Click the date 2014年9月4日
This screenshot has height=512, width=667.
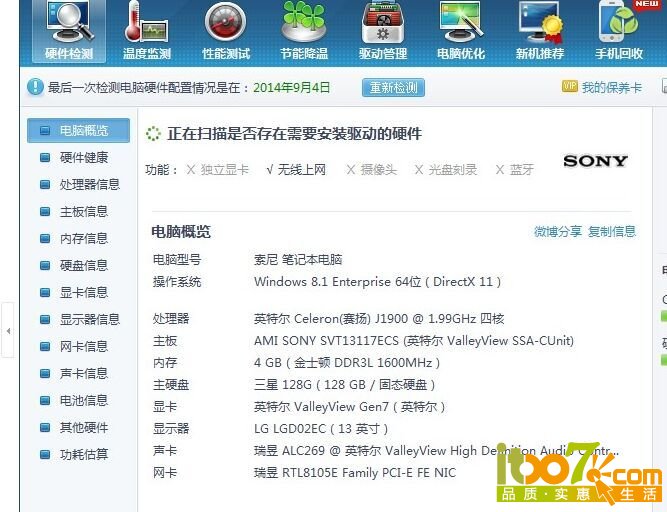coord(292,88)
